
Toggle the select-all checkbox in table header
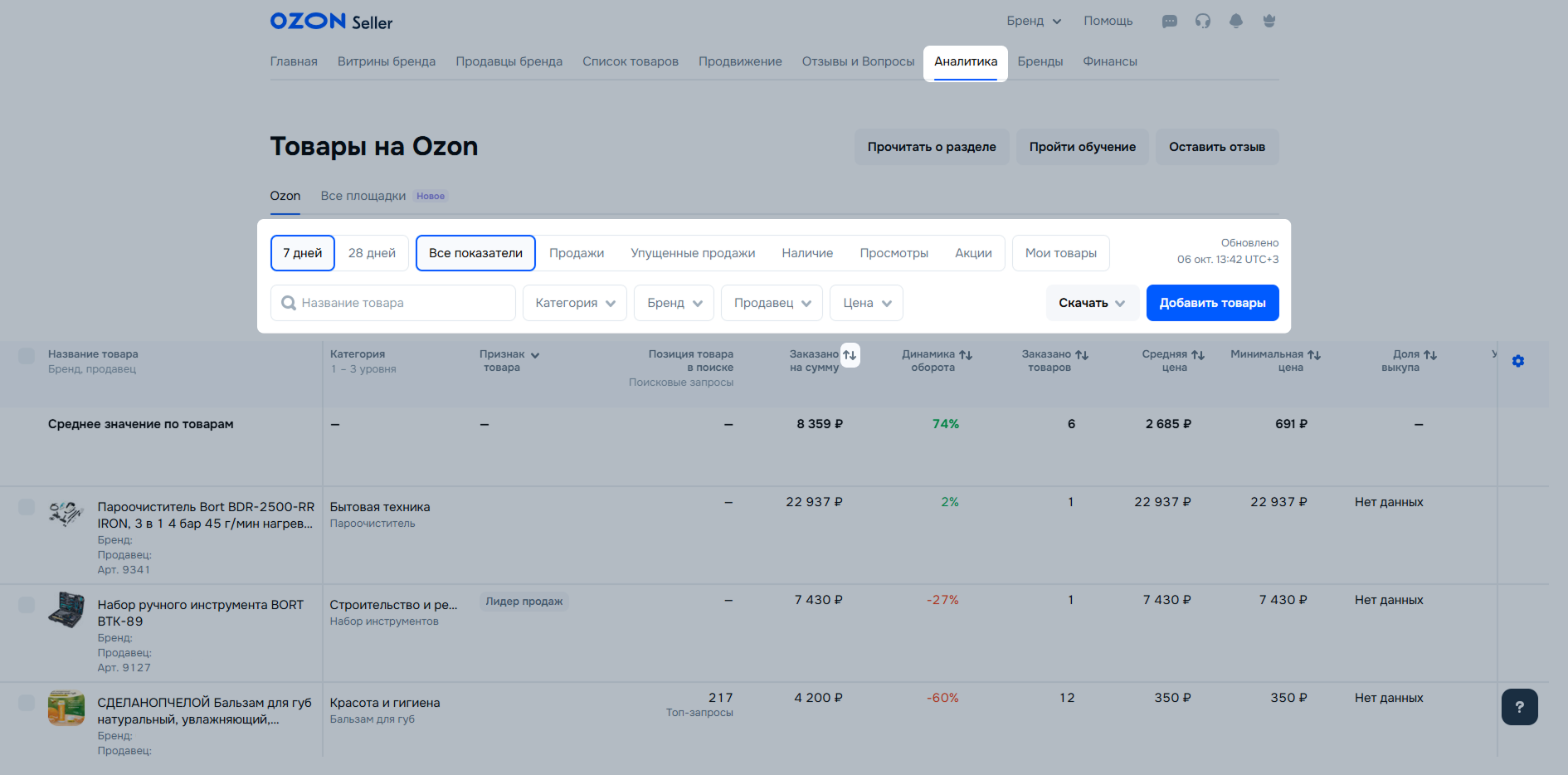pos(27,356)
